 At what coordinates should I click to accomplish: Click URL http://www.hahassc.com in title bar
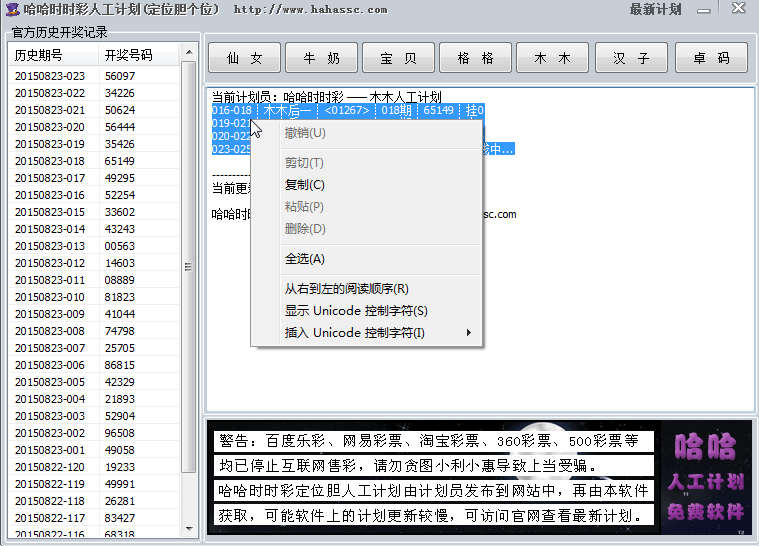click(x=310, y=10)
